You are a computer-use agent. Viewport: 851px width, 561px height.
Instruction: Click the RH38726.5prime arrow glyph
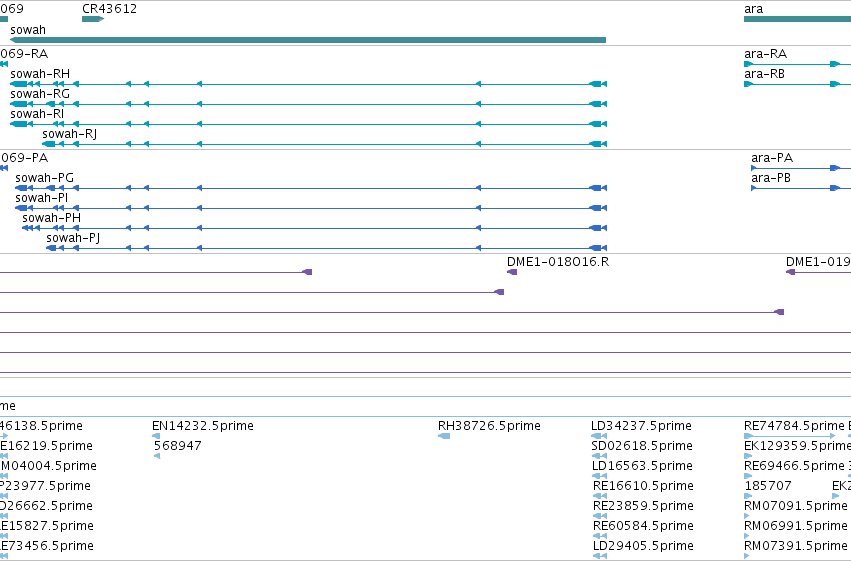tap(444, 436)
